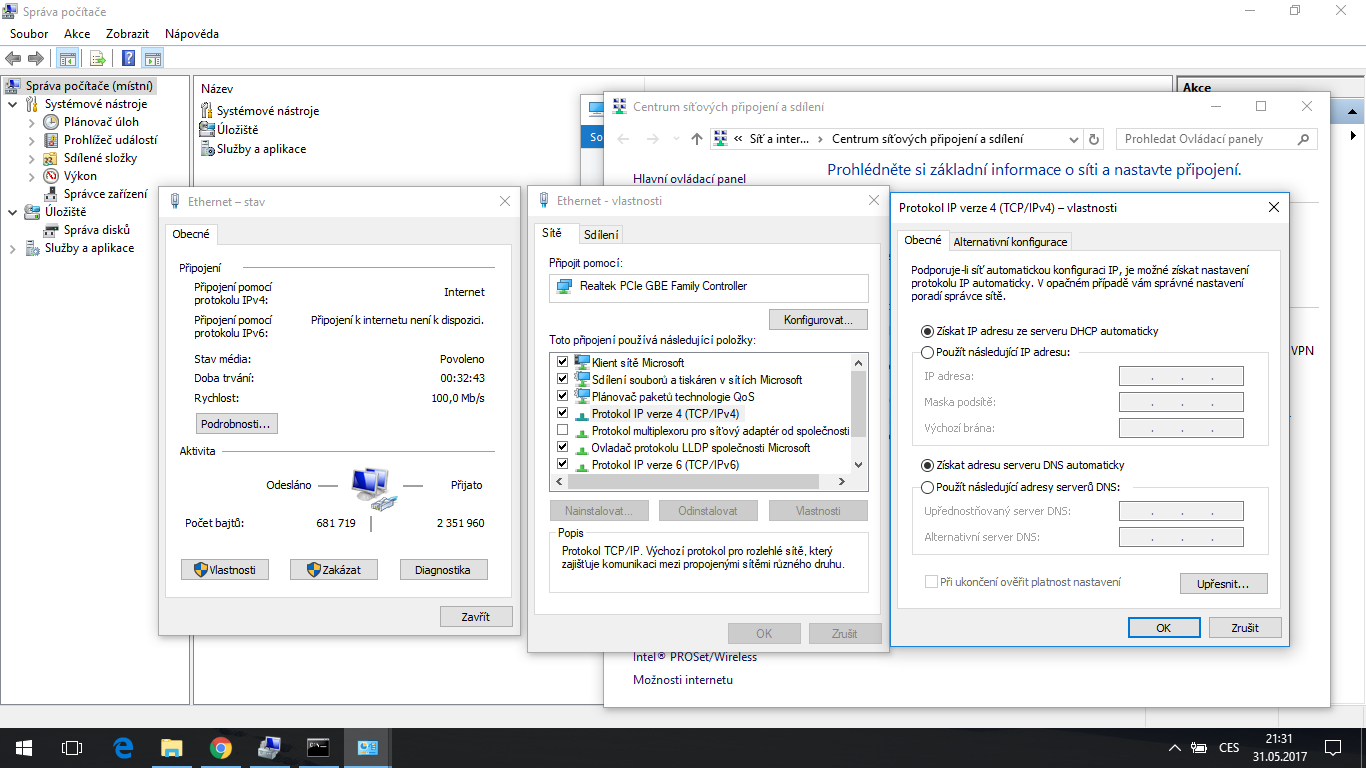Click the export list toolbar icon
This screenshot has width=1366, height=768.
point(98,58)
